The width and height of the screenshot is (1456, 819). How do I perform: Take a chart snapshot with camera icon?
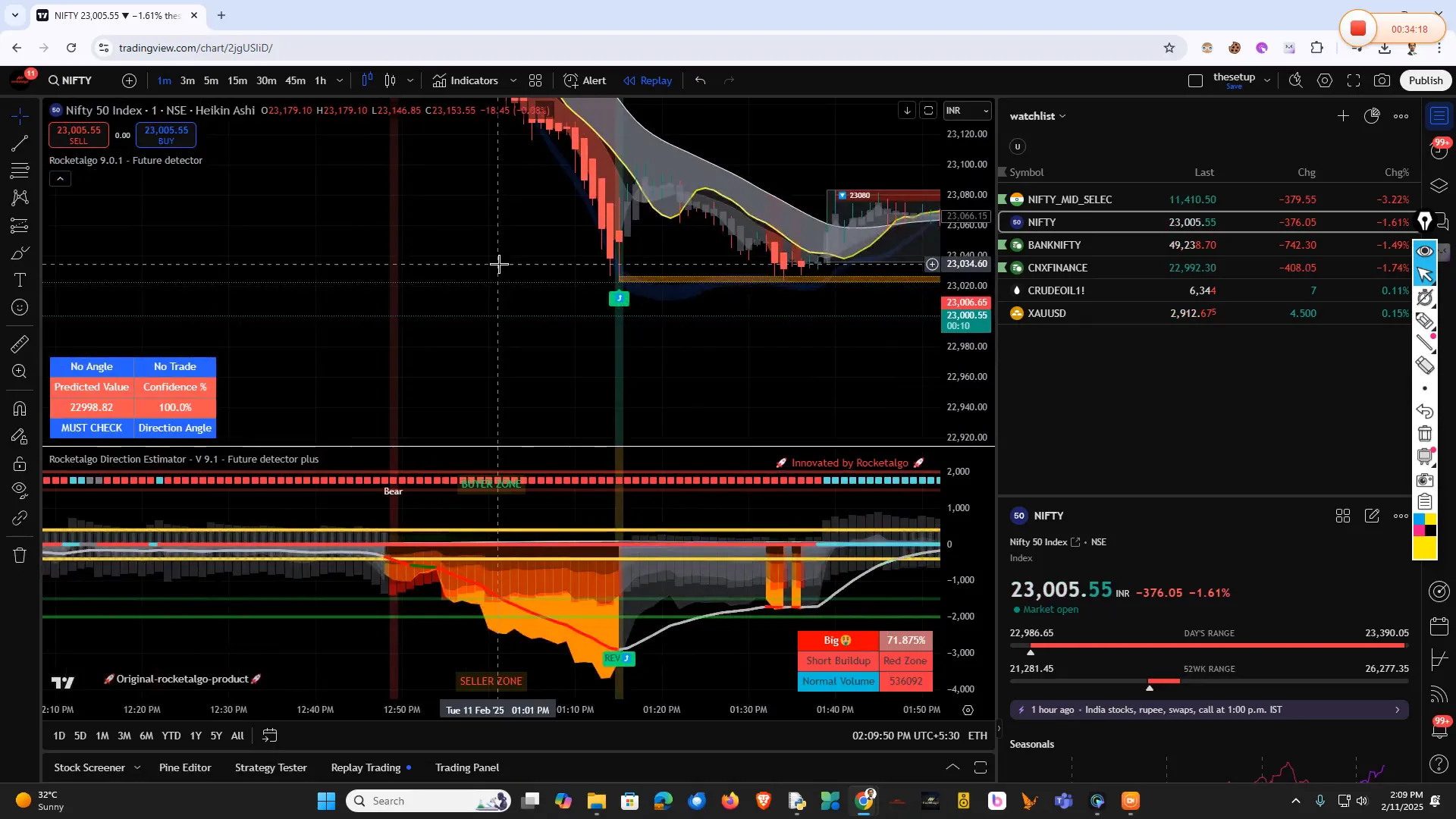click(1382, 80)
